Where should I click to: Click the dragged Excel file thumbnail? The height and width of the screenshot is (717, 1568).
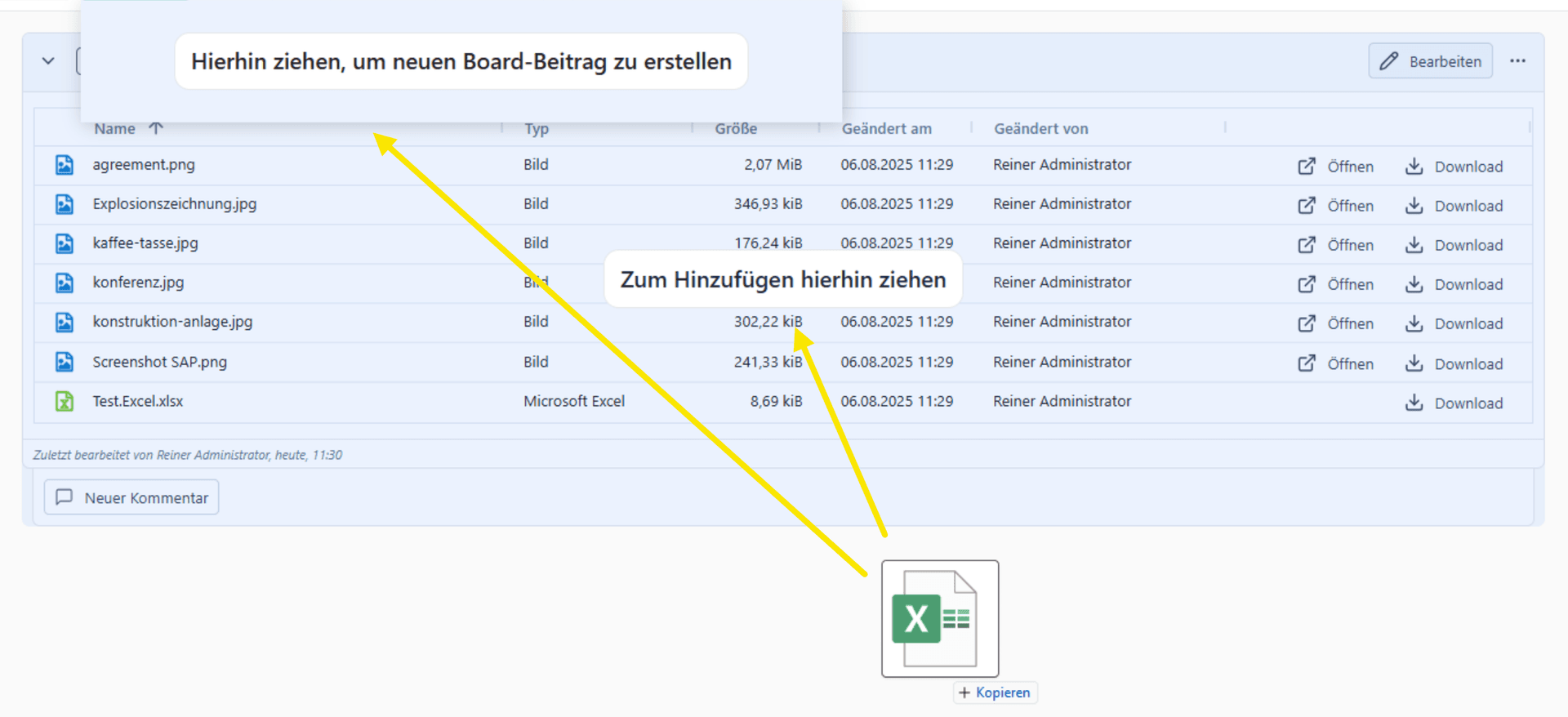(939, 619)
